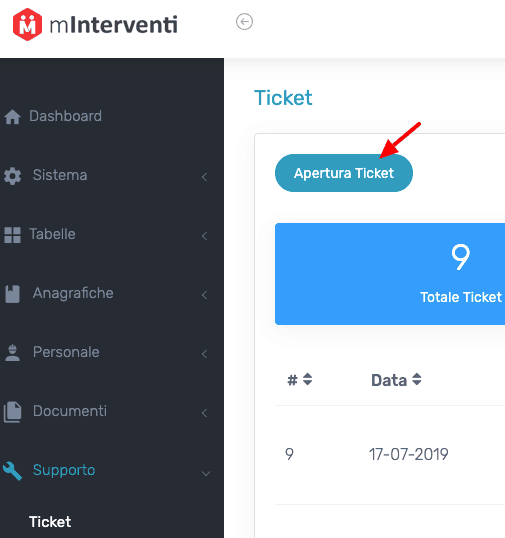The height and width of the screenshot is (538, 505).
Task: Expand the Anagrafiche submenu chevron
Action: click(x=204, y=295)
